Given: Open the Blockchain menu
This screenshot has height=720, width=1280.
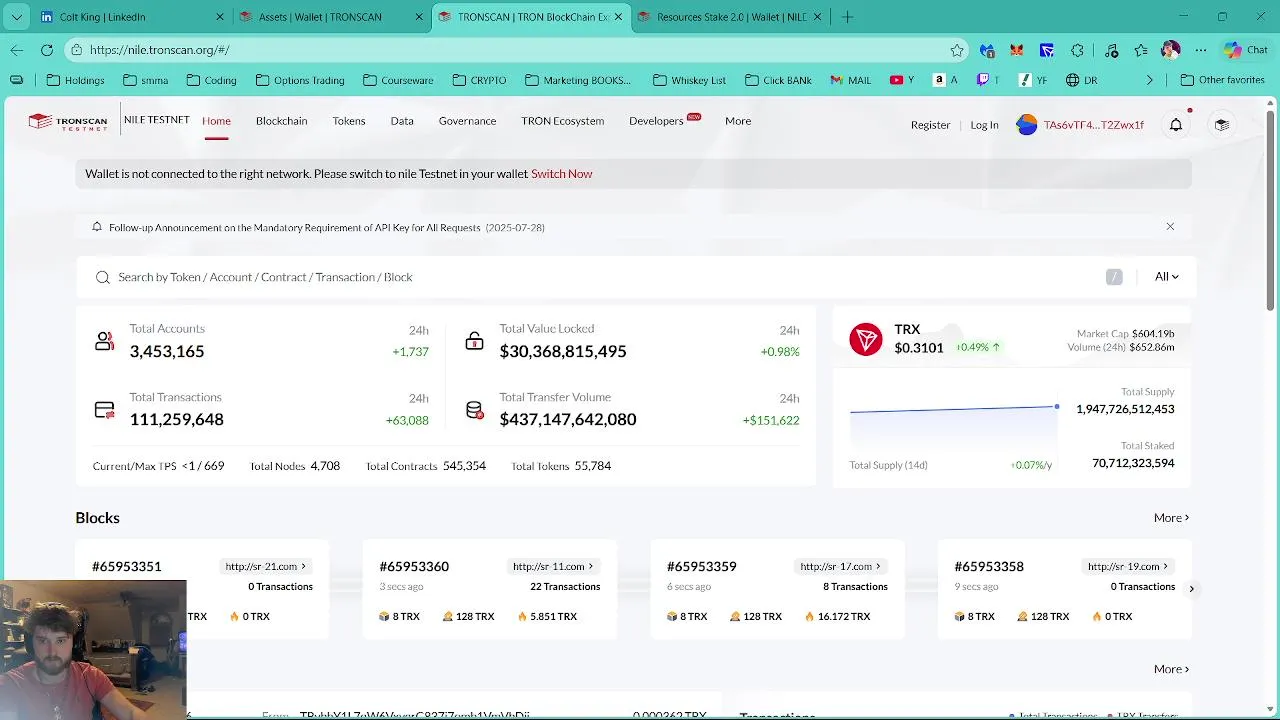Looking at the screenshot, I should point(281,121).
